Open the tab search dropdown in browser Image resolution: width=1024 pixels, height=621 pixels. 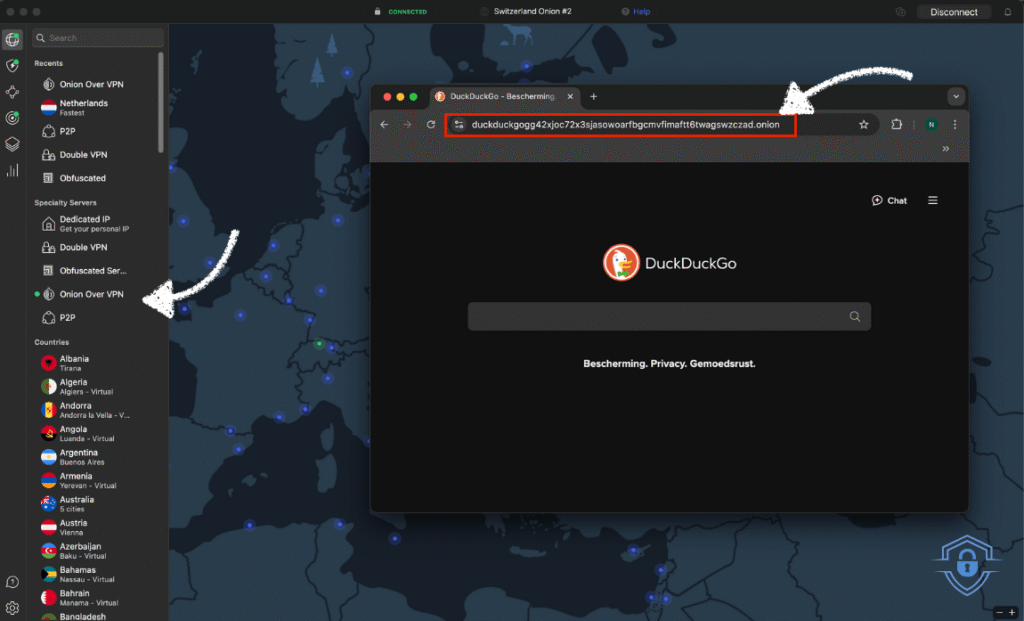pyautogui.click(x=956, y=97)
